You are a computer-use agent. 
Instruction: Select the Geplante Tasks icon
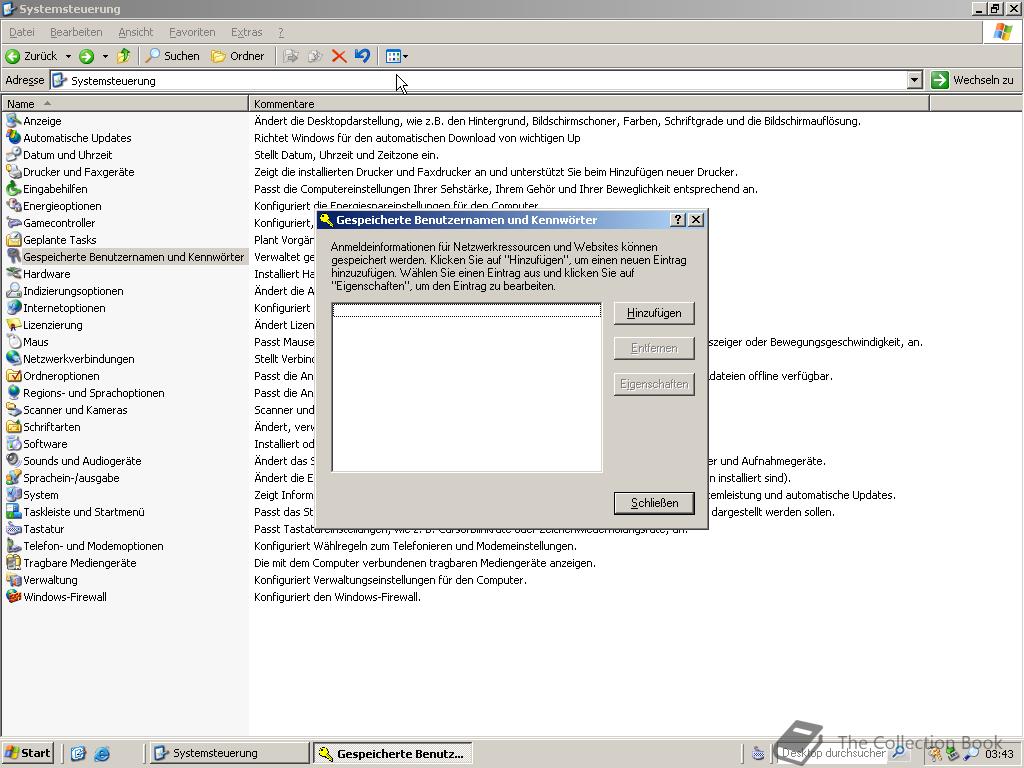14,239
